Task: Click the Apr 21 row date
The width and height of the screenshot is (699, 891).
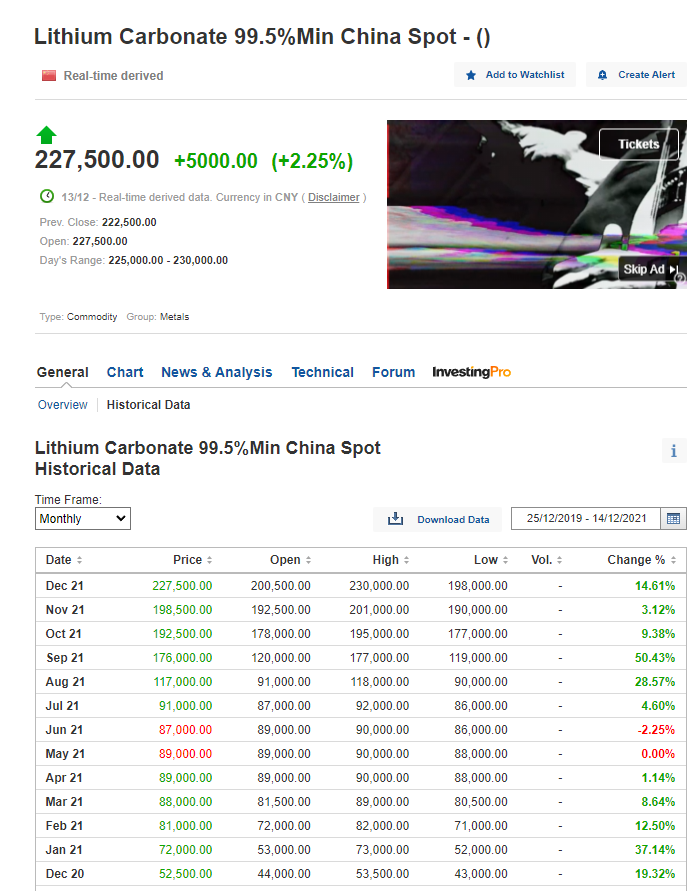Action: point(64,778)
